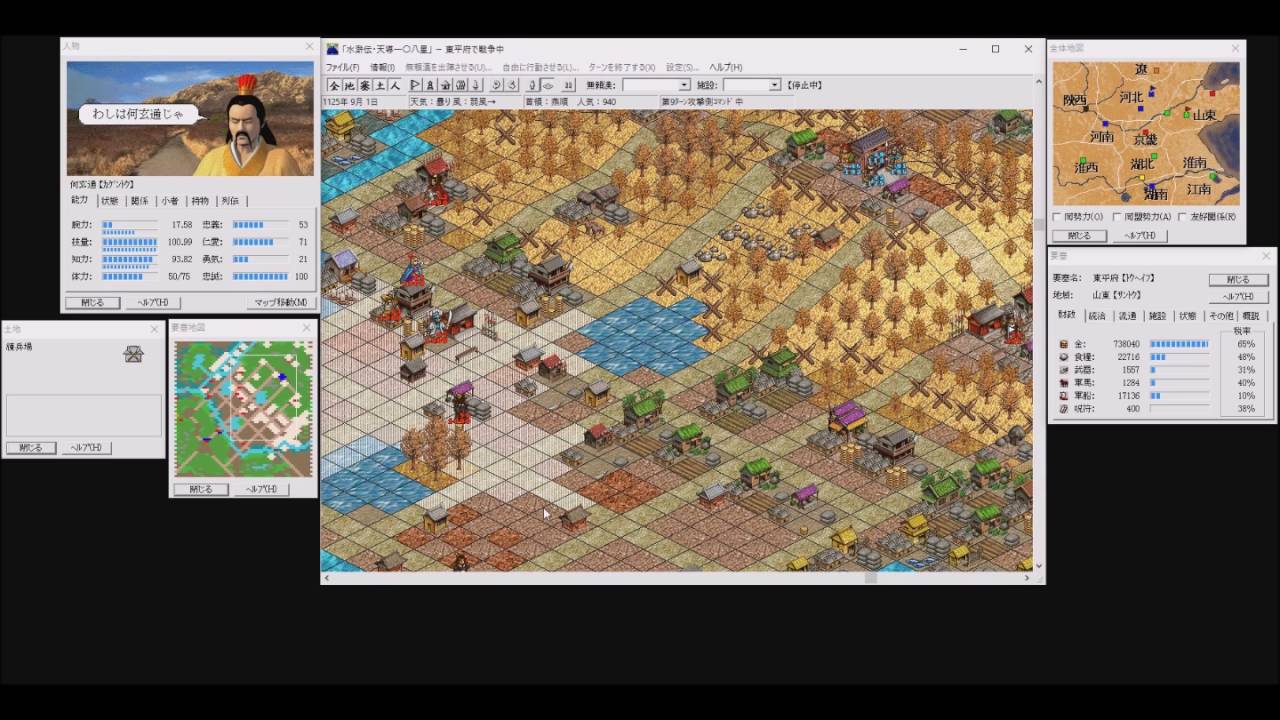The image size is (1280, 720).
Task: Open the 無頼漢 dropdown list
Action: pos(684,85)
